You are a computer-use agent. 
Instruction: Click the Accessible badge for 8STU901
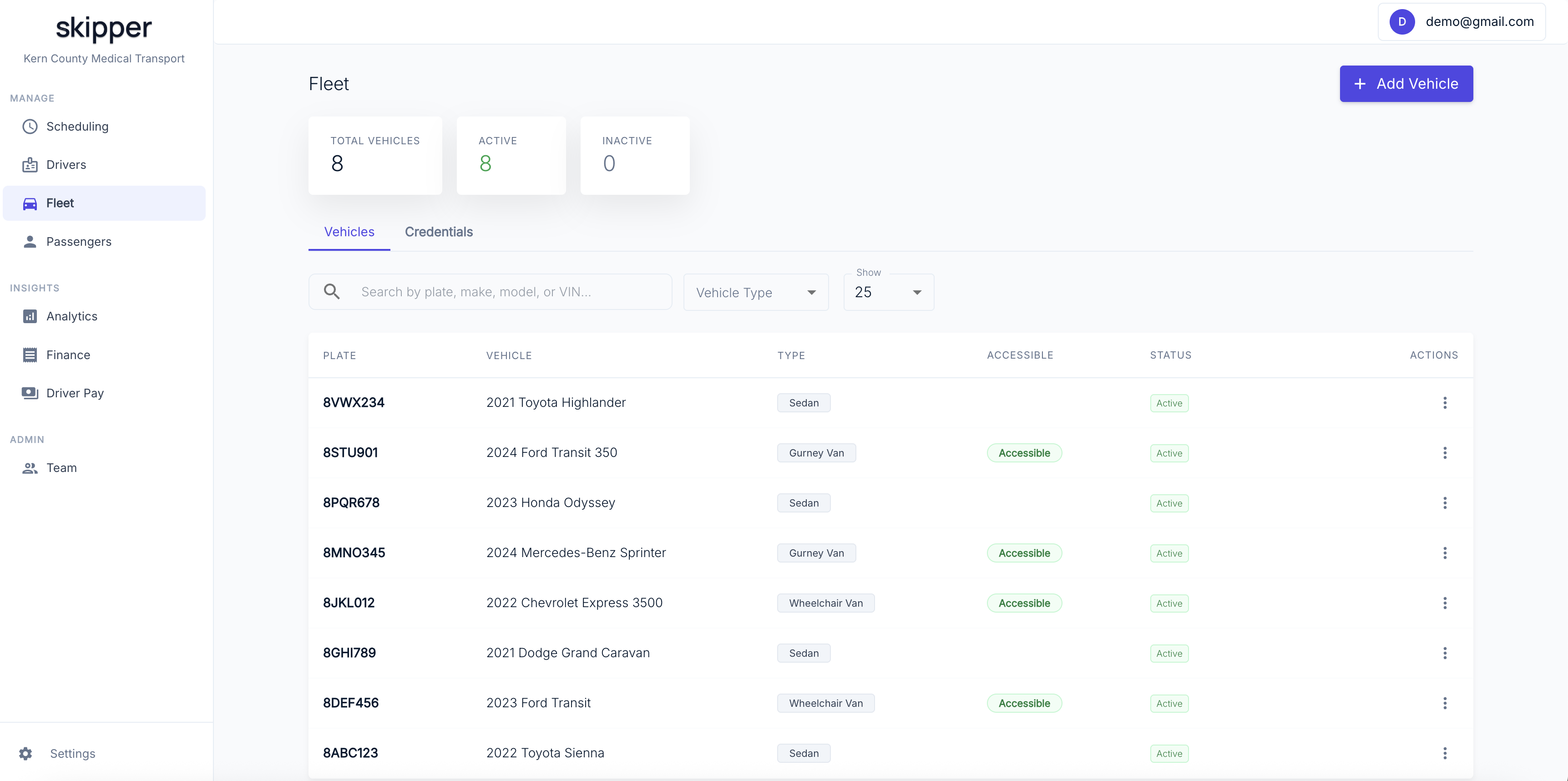coord(1024,453)
